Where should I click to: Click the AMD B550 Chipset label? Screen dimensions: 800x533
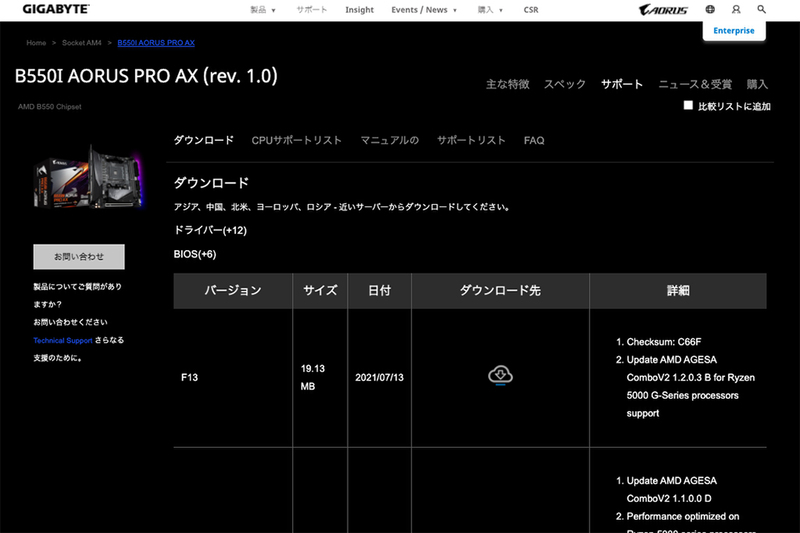tap(49, 107)
